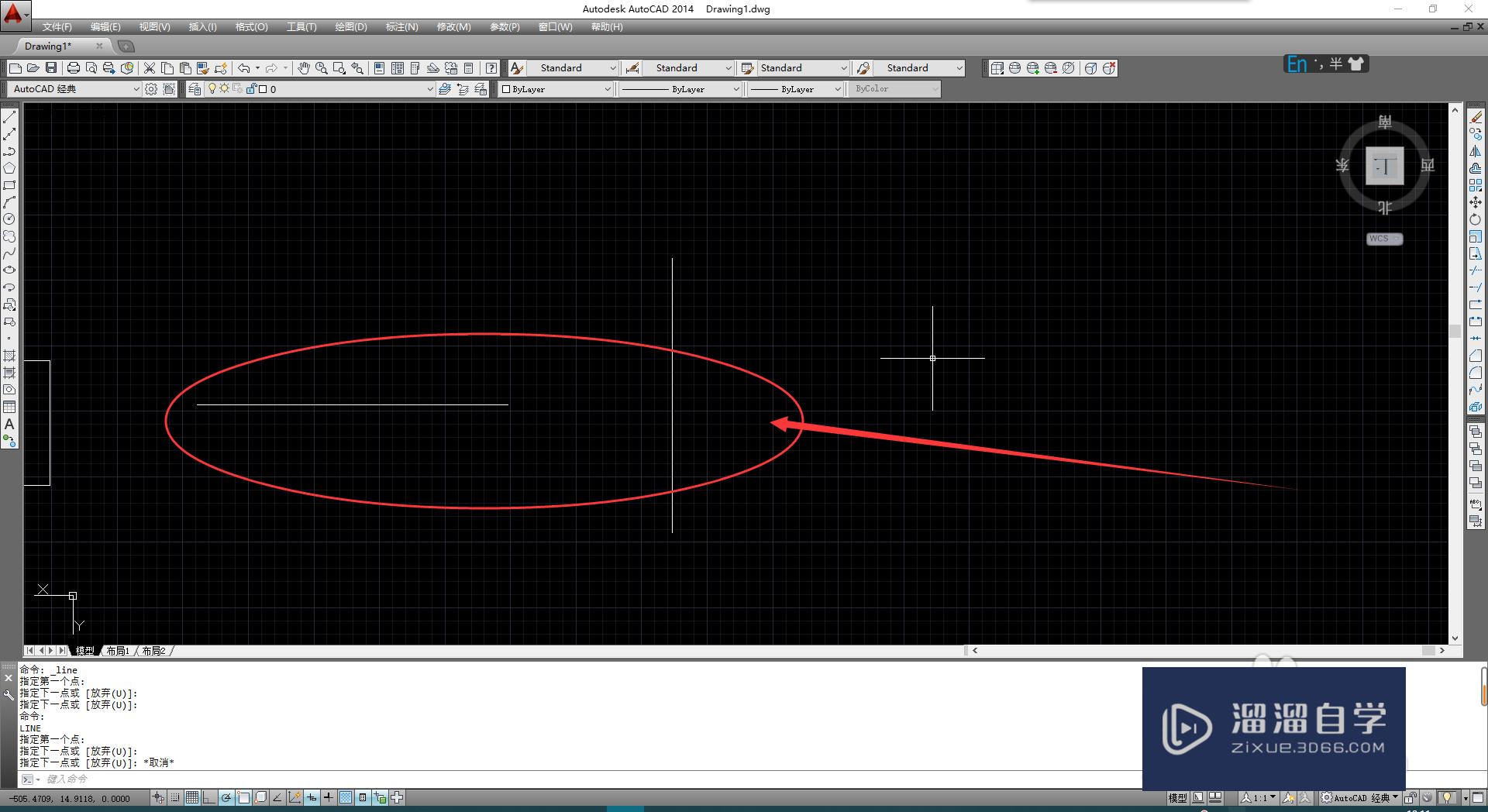
Task: Toggle Grid Display in the status bar
Action: (192, 797)
